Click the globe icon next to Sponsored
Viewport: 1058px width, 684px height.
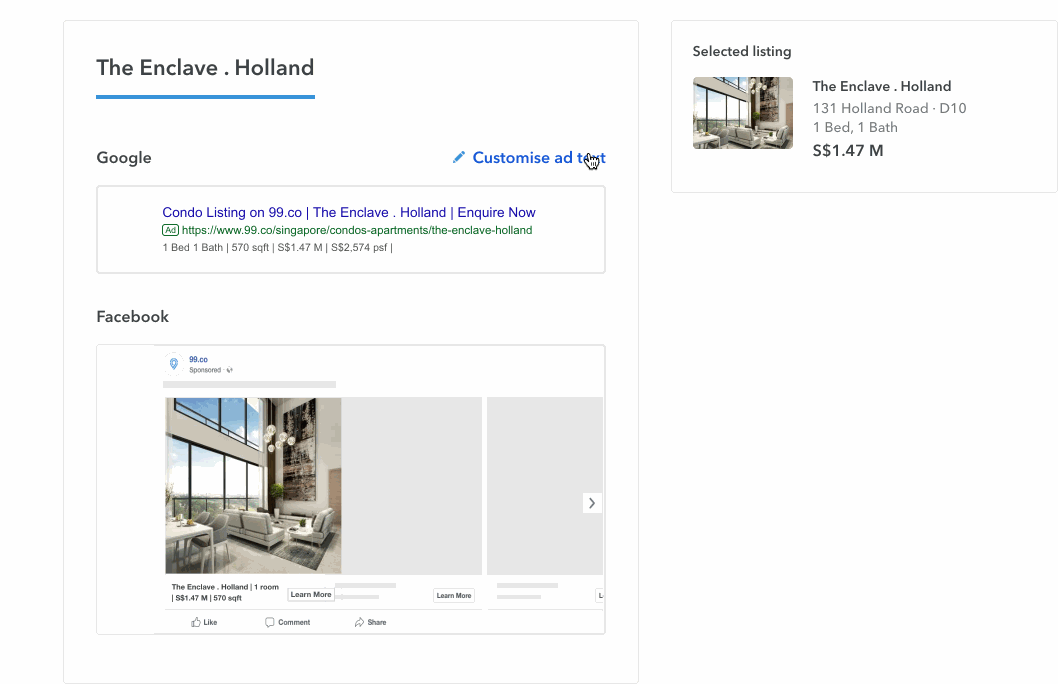(230, 370)
